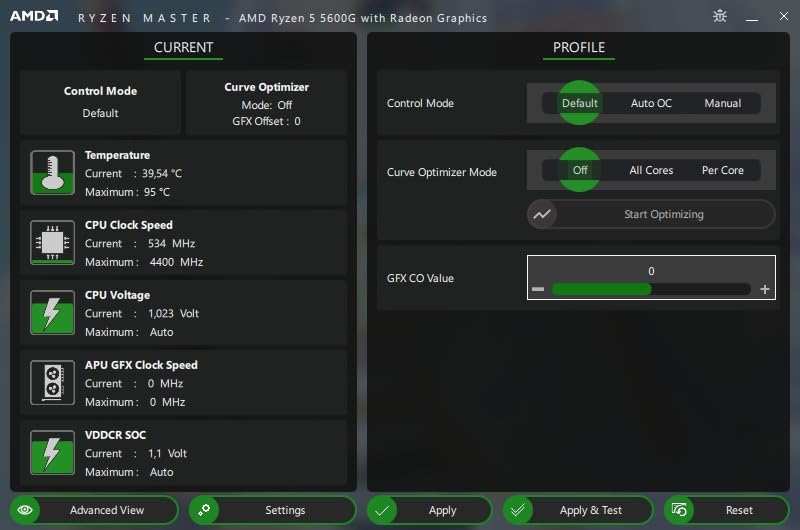Click the 'GFX Offset : 0' text
The height and width of the screenshot is (530, 800).
click(x=266, y=121)
